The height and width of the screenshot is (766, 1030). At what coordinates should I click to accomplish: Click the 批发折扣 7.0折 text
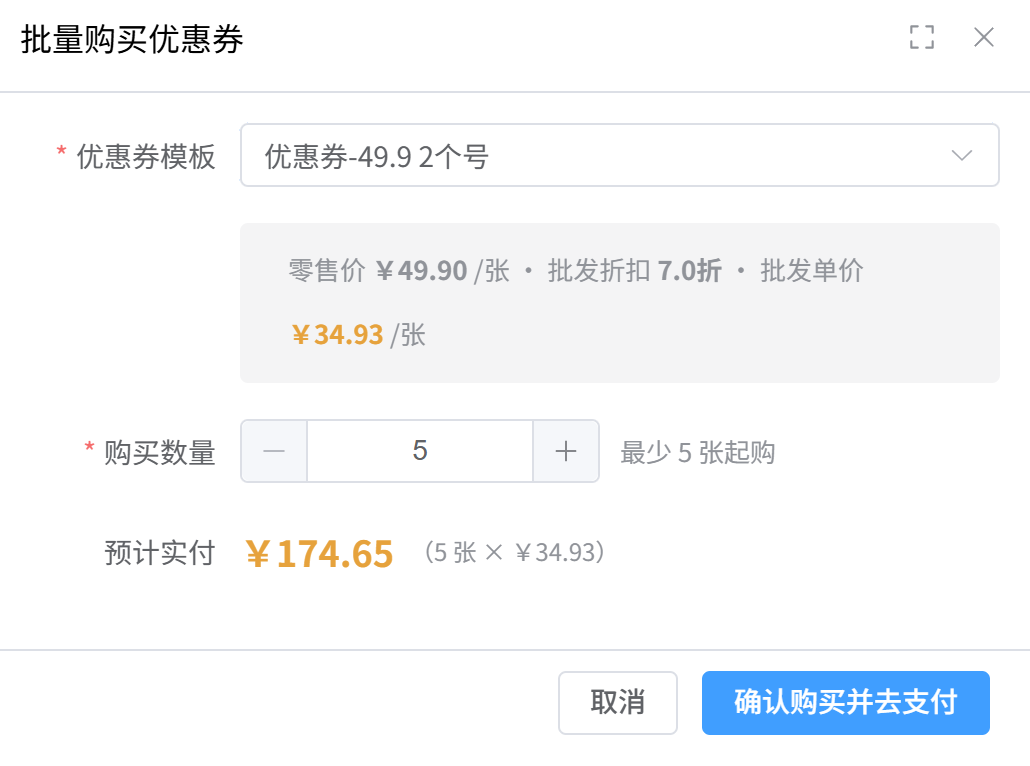[635, 271]
